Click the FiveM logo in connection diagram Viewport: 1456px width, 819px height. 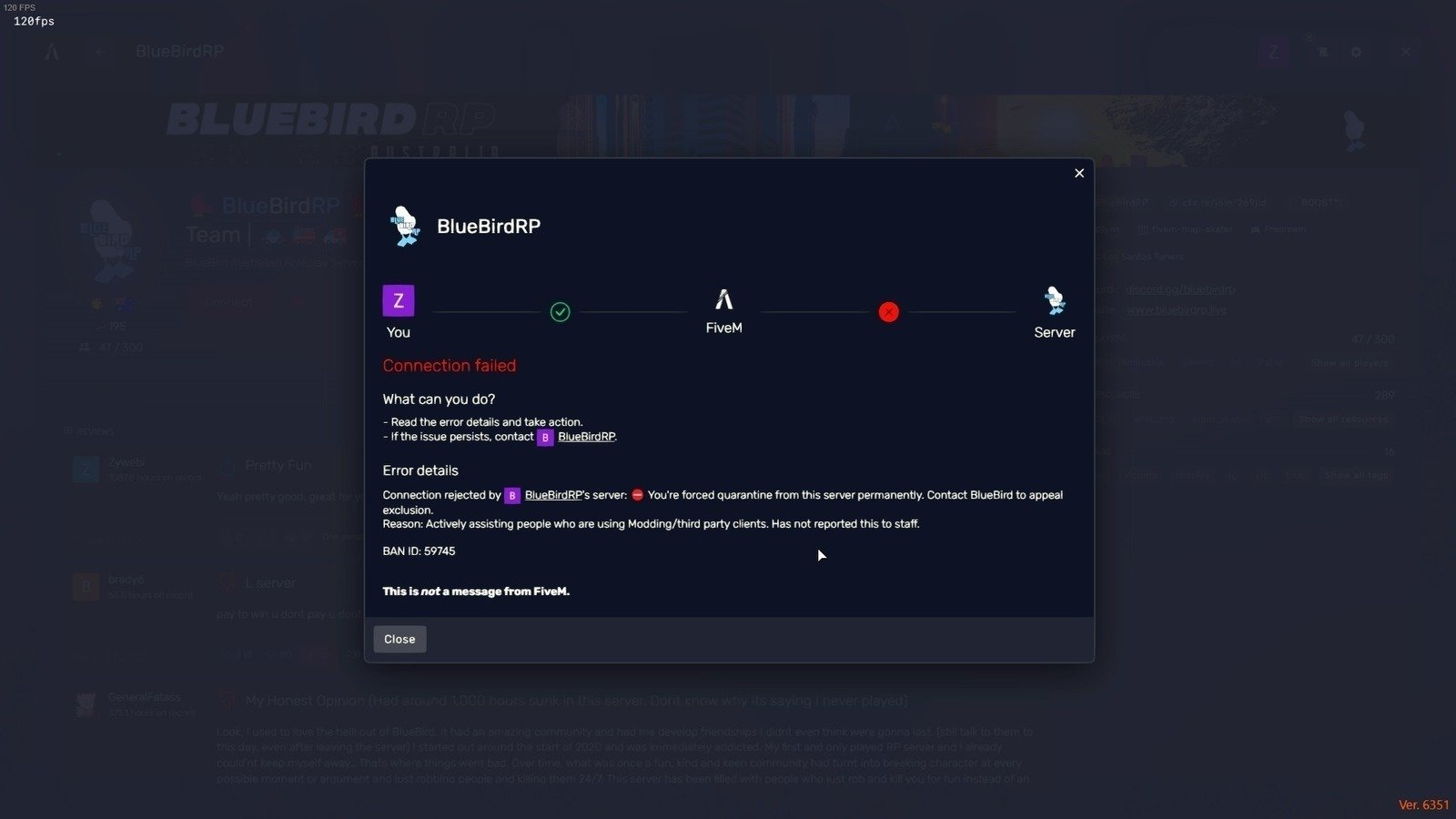[x=723, y=299]
